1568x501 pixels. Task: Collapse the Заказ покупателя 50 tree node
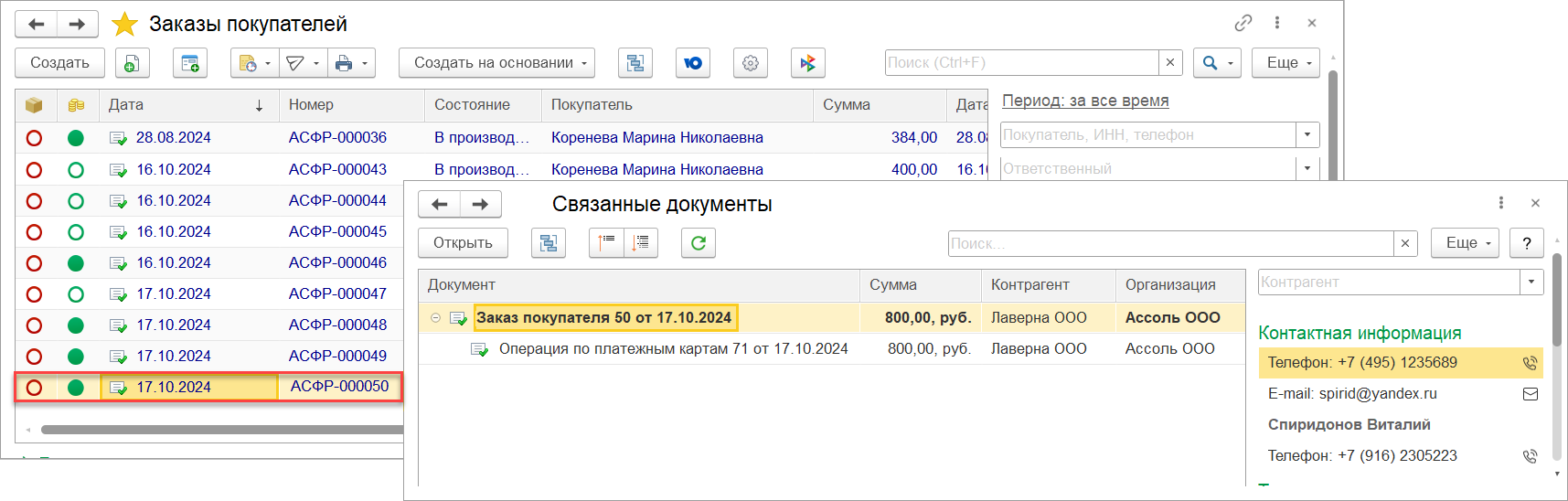click(435, 318)
